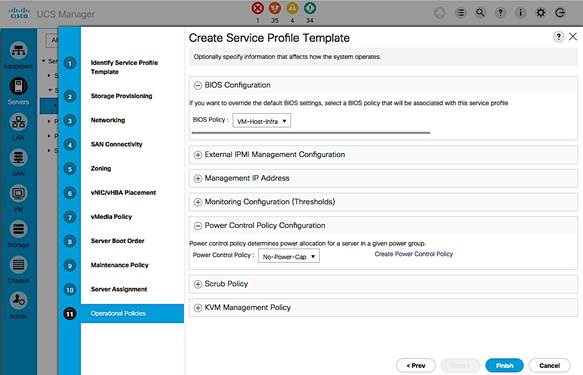
Task: Open the Equipment icon in sidebar
Action: click(18, 51)
